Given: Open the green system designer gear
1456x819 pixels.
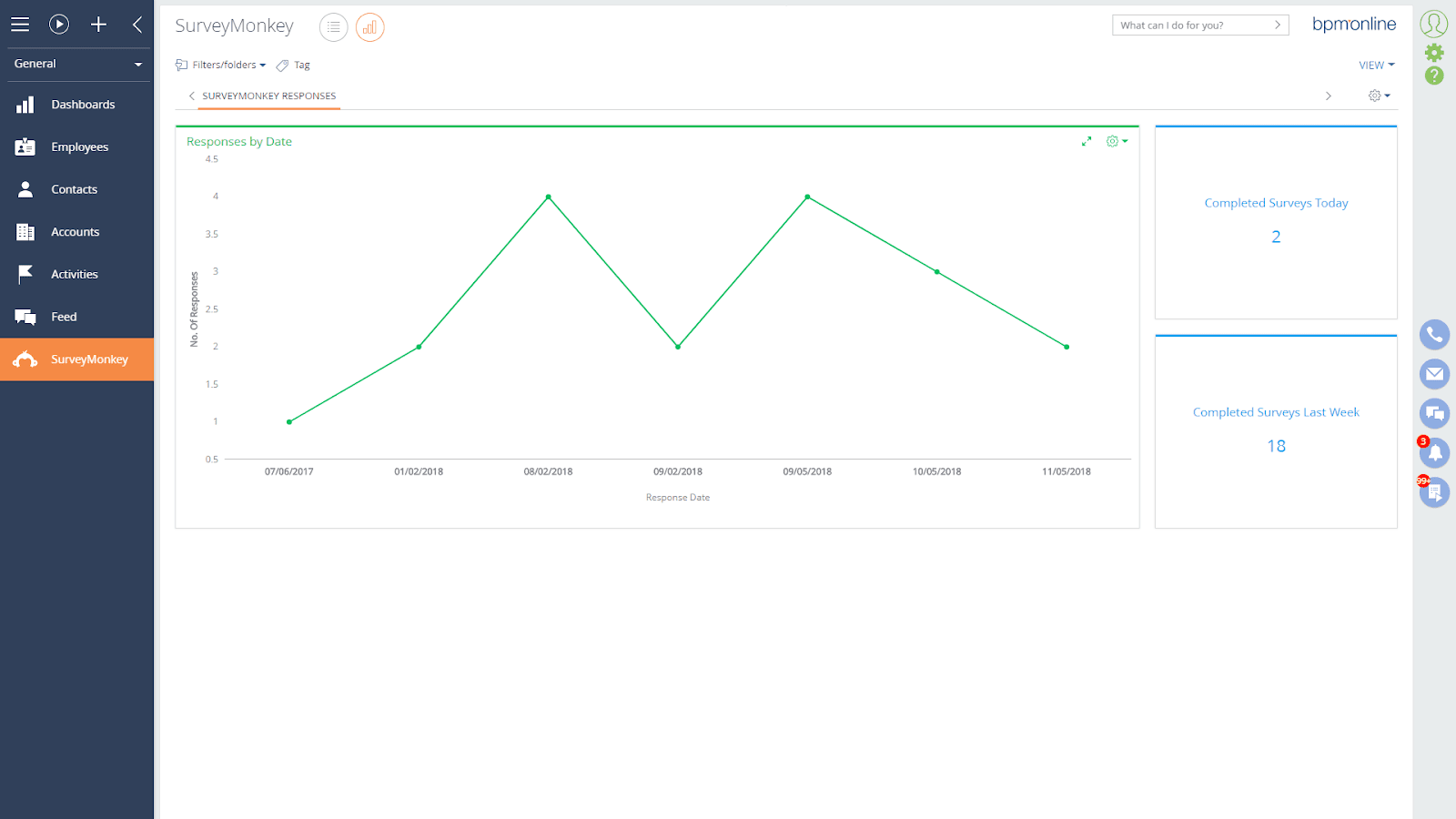Looking at the screenshot, I should point(1434,53).
